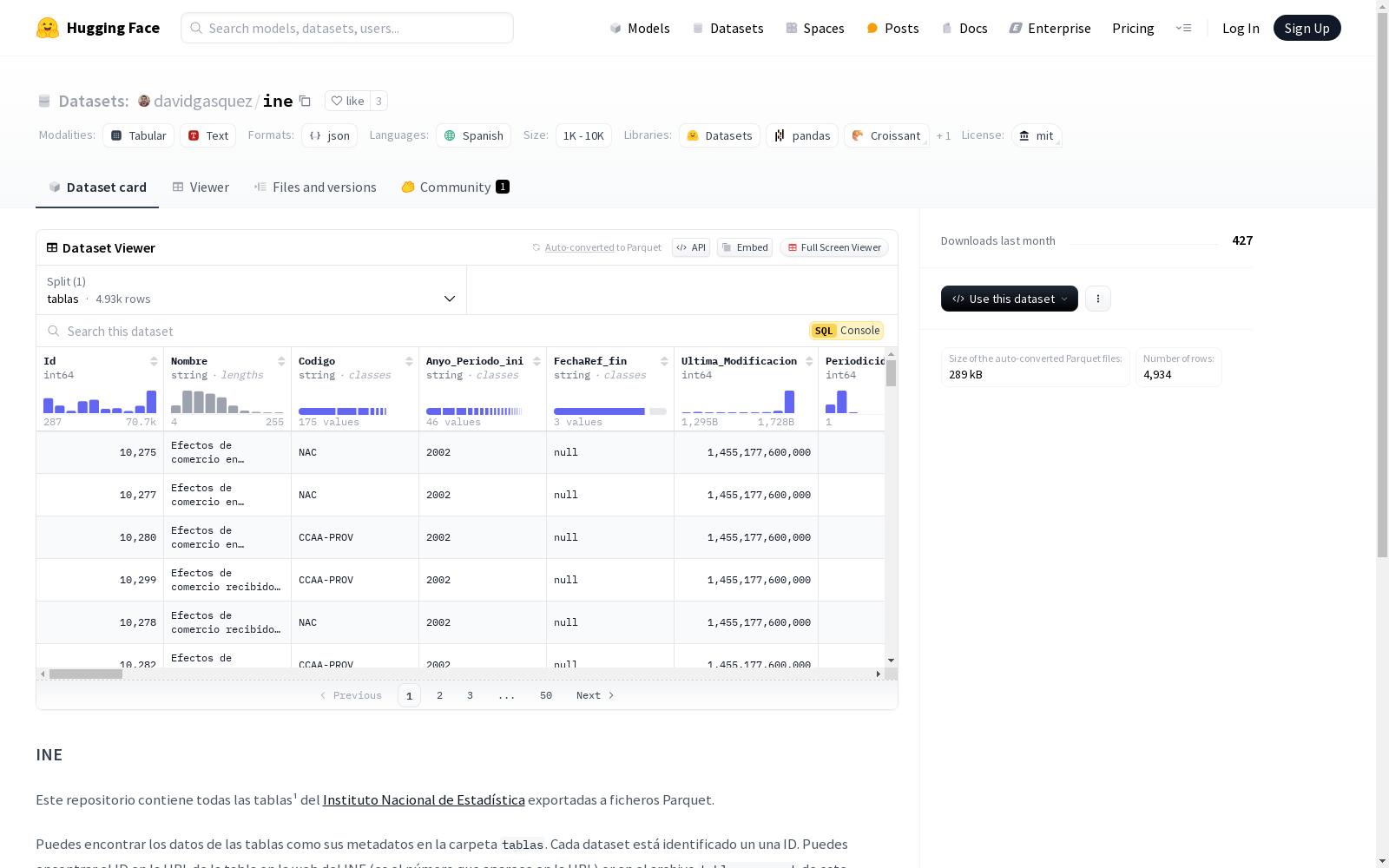
Task: Open the Pricing page
Action: [1133, 28]
